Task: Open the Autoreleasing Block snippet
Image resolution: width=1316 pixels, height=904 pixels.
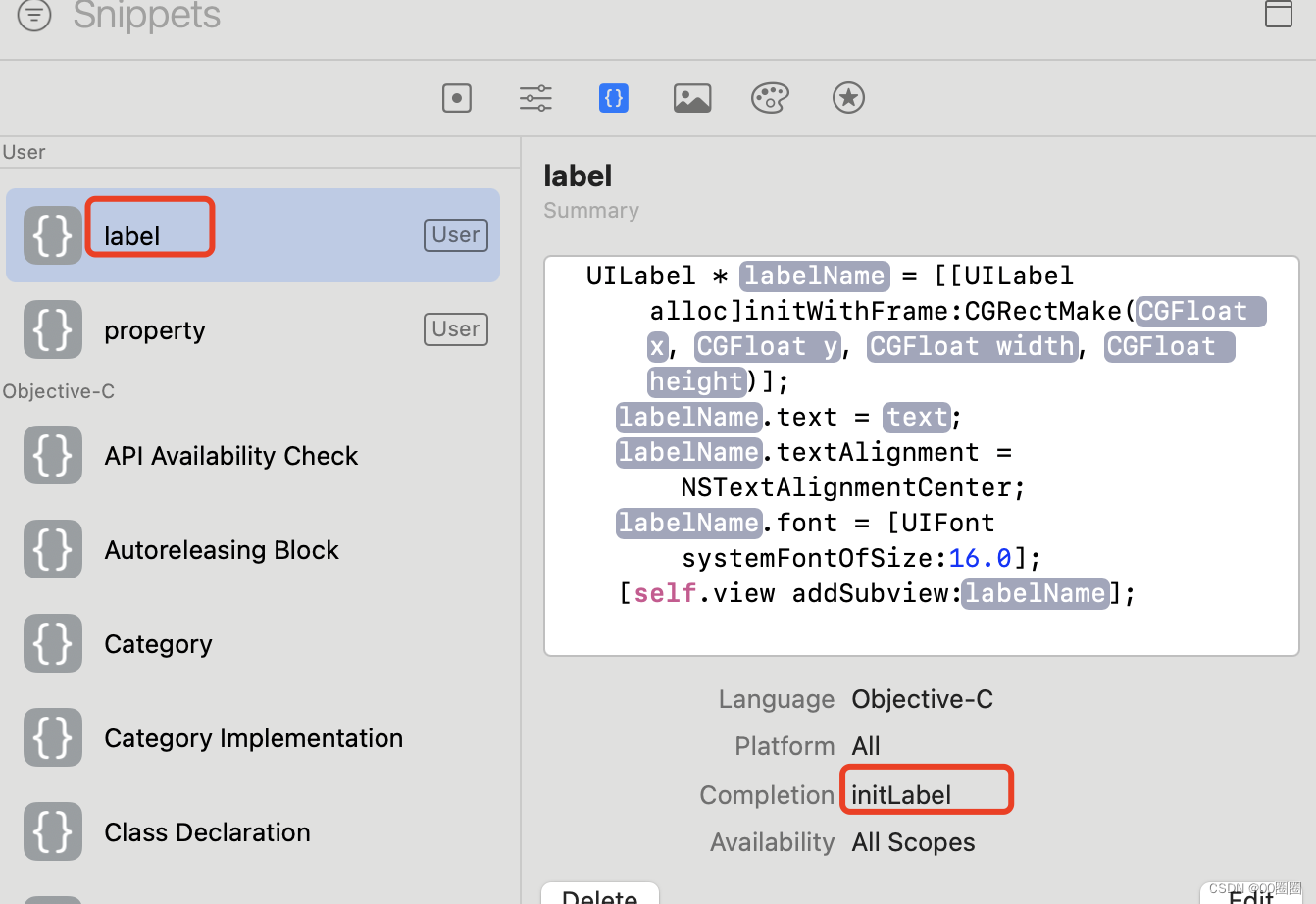Action: click(x=222, y=549)
